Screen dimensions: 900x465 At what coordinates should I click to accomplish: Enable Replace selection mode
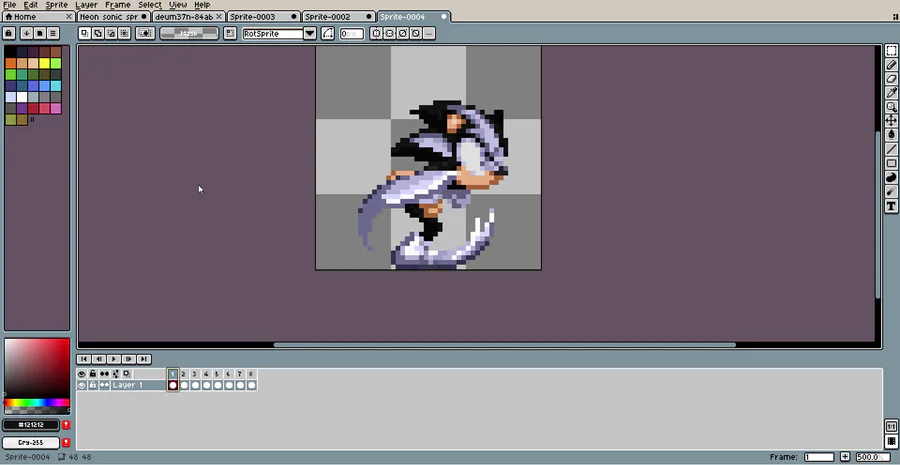coord(85,33)
